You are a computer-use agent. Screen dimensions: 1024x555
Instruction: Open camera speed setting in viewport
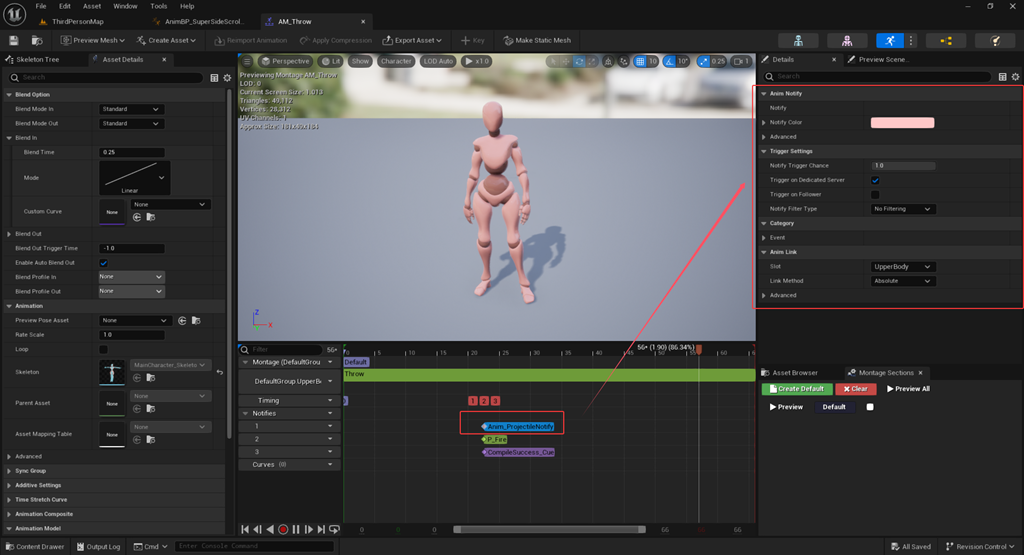coord(741,61)
